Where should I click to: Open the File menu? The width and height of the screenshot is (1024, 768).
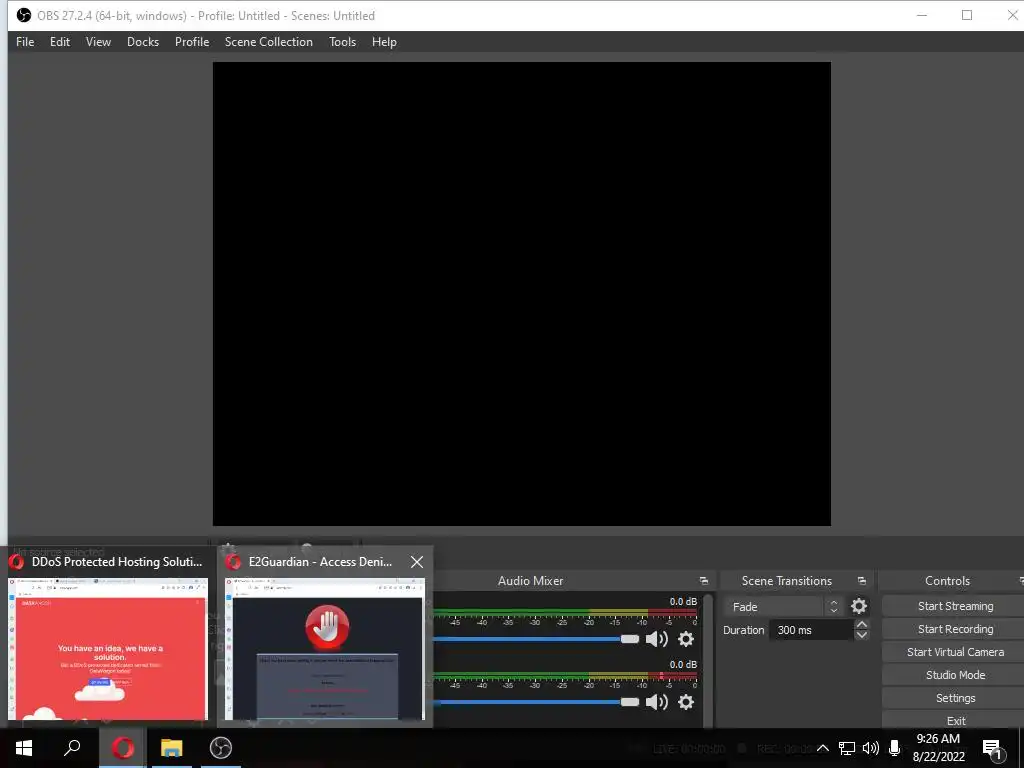tap(25, 42)
